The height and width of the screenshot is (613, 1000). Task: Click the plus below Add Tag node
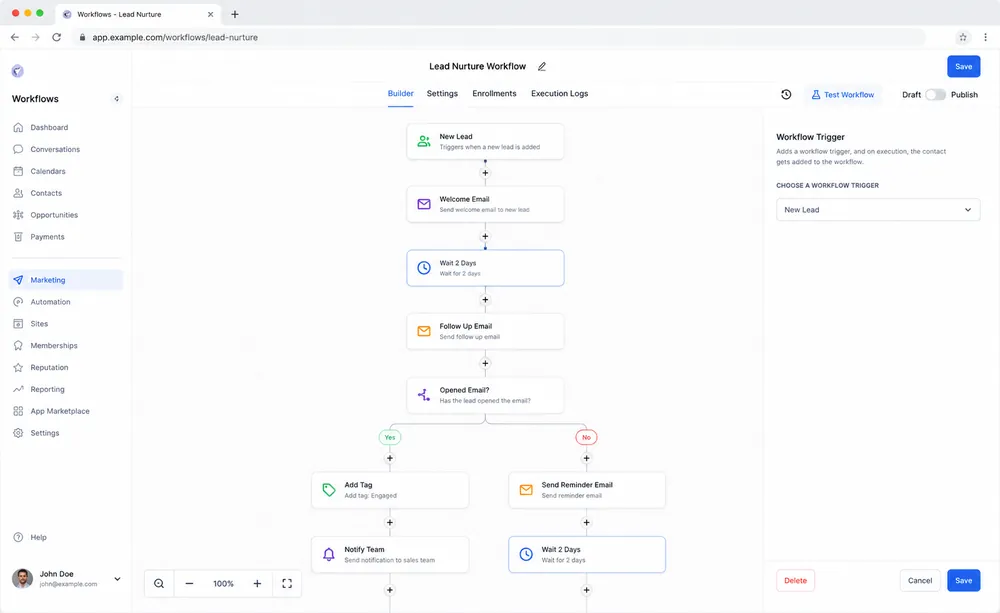coord(390,522)
